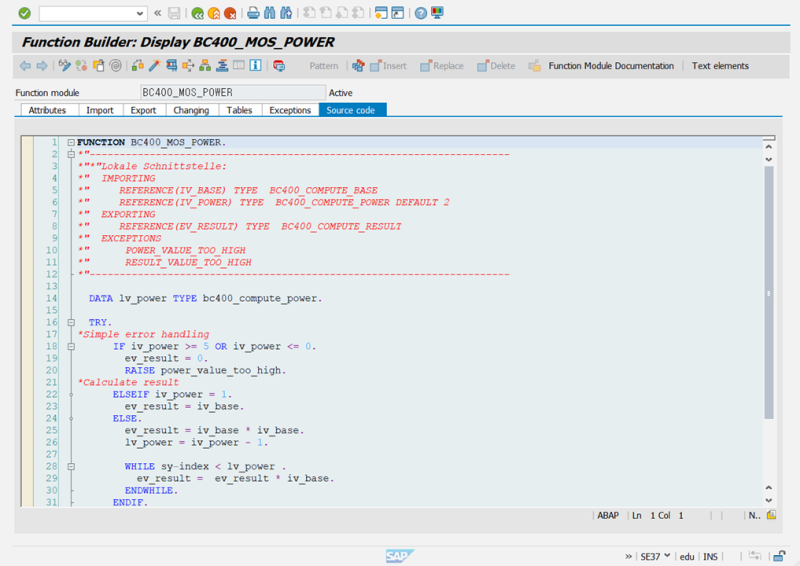Viewport: 800px width, 566px height.
Task: Collapse the TRY block on line 16
Action: click(71, 323)
